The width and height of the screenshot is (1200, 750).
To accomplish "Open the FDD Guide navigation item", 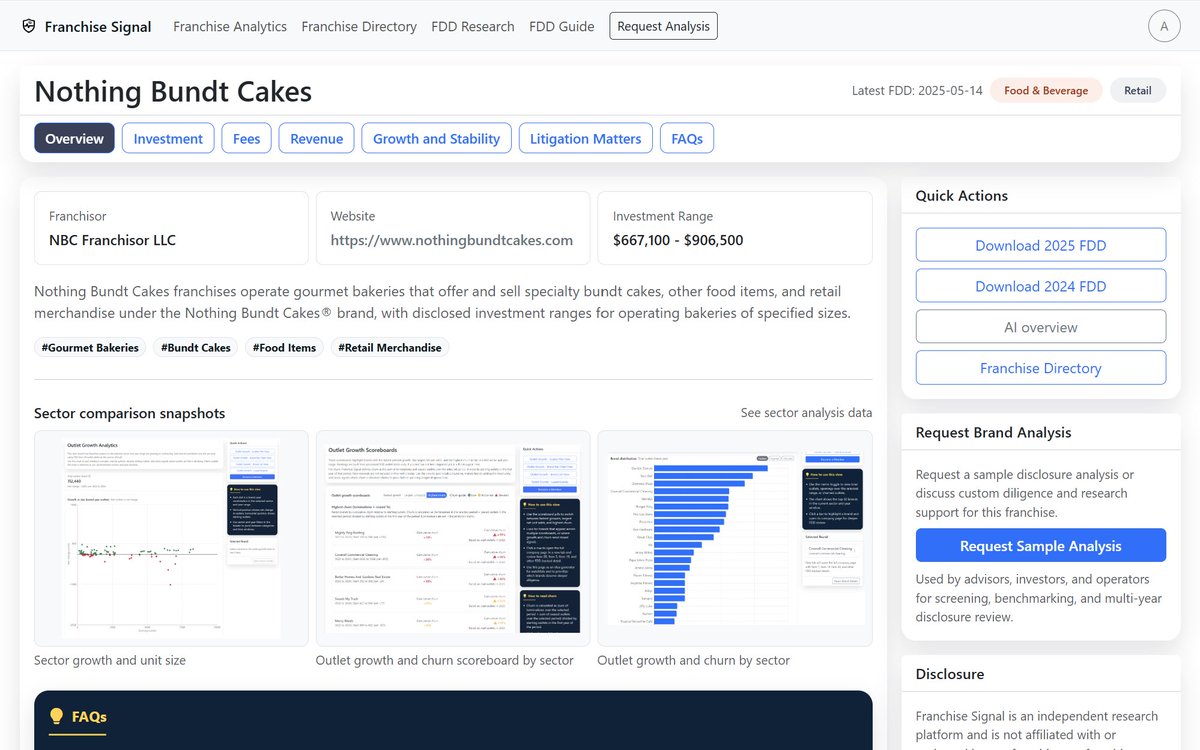I will click(562, 26).
